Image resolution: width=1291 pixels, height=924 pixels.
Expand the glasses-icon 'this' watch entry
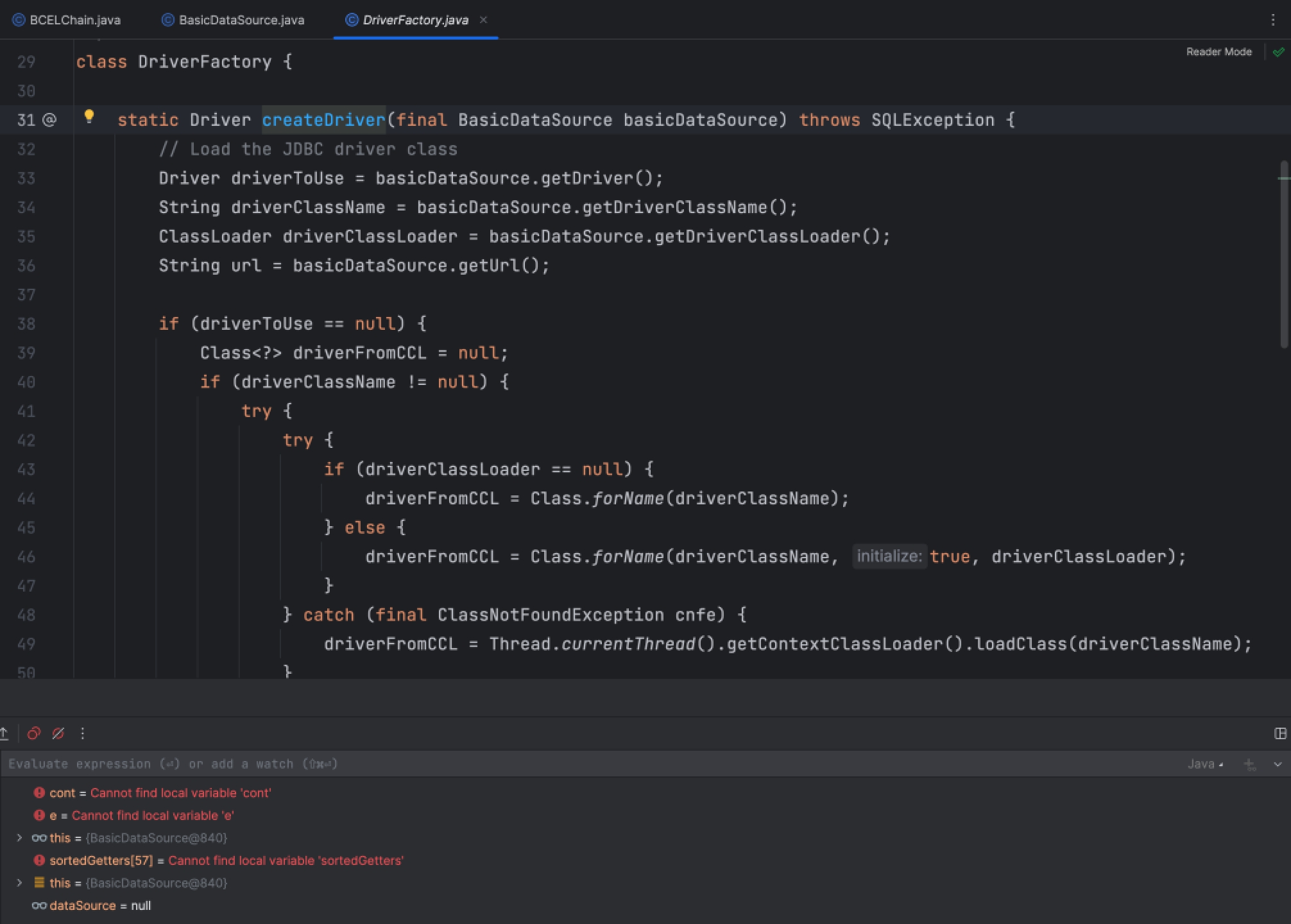pyautogui.click(x=19, y=838)
